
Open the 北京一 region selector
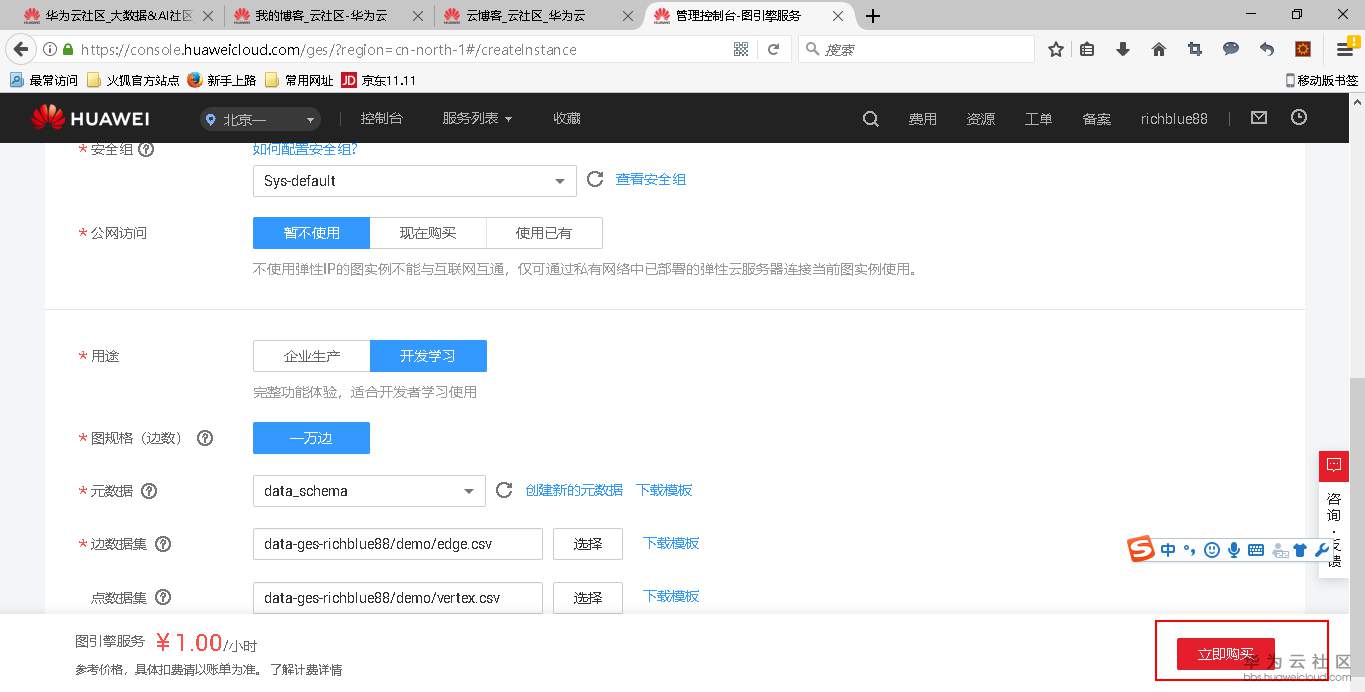click(x=258, y=117)
